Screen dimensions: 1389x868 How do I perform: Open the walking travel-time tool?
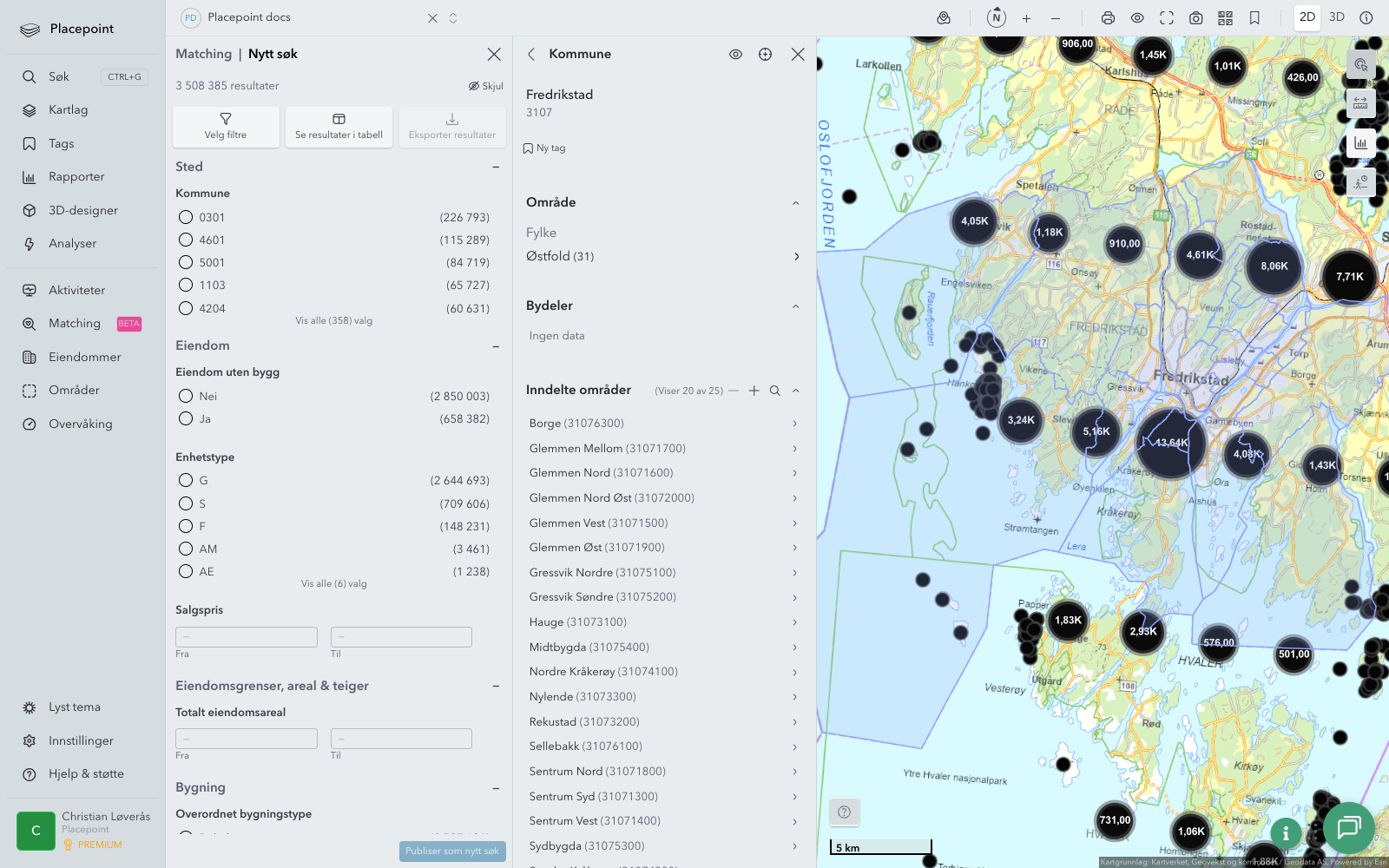(x=1360, y=182)
